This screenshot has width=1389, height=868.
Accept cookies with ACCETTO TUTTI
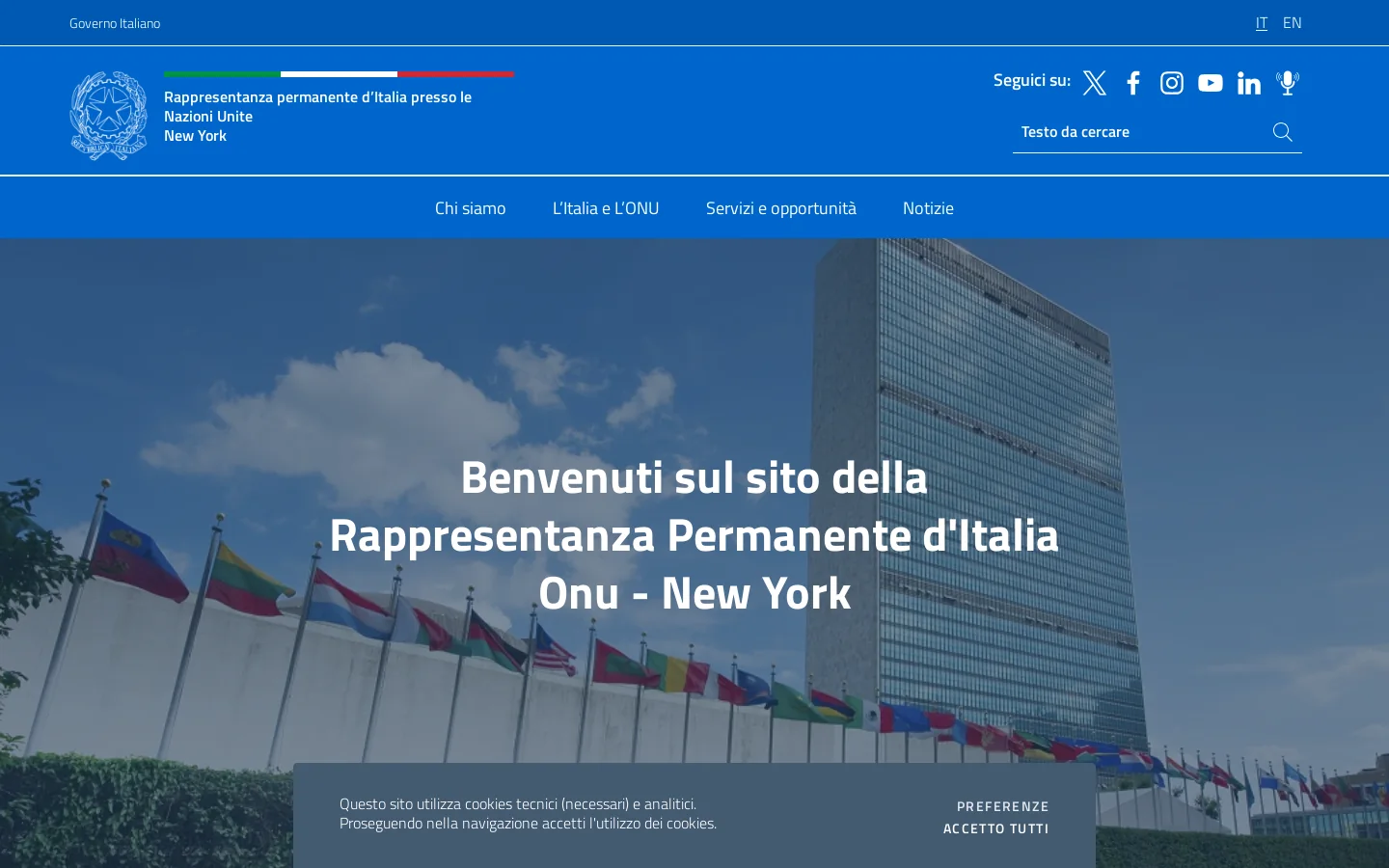[x=995, y=828]
